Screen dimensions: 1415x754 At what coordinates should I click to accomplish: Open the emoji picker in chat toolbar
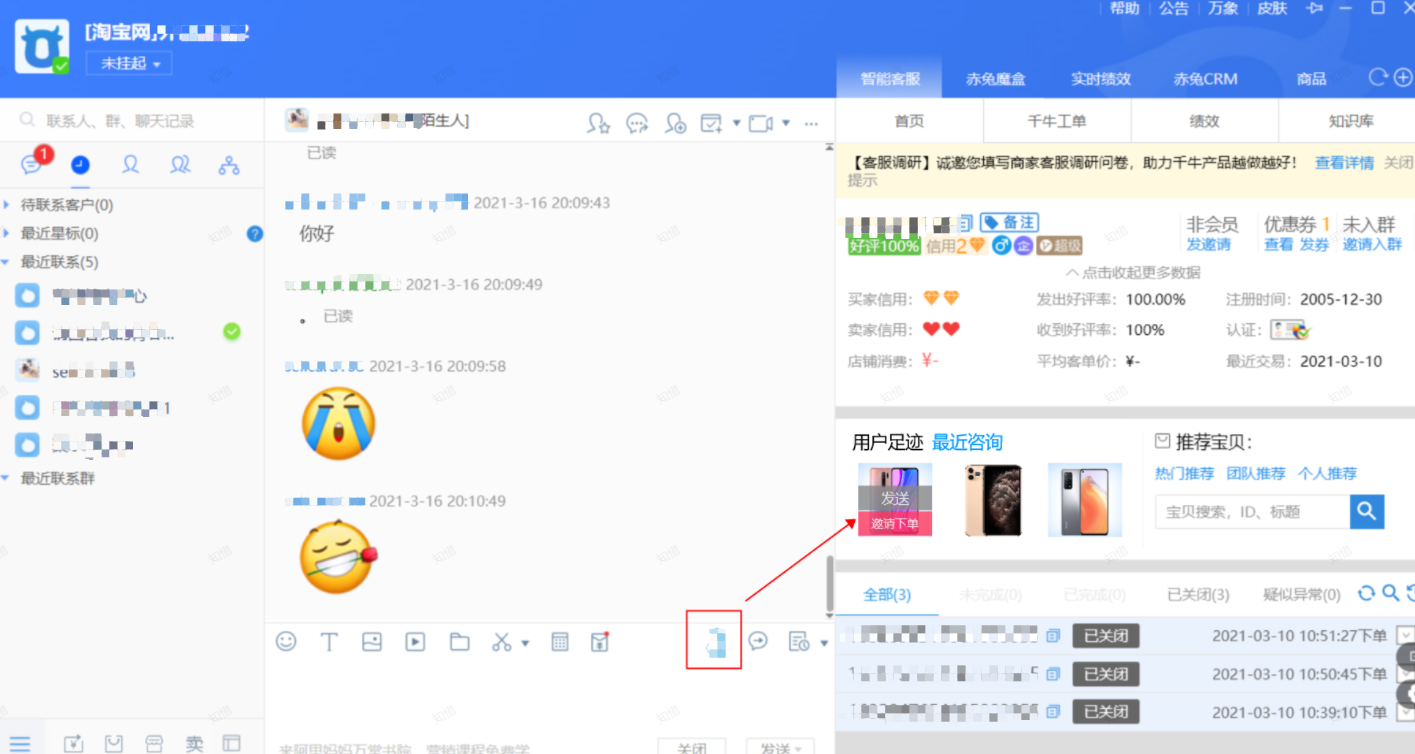coord(286,642)
